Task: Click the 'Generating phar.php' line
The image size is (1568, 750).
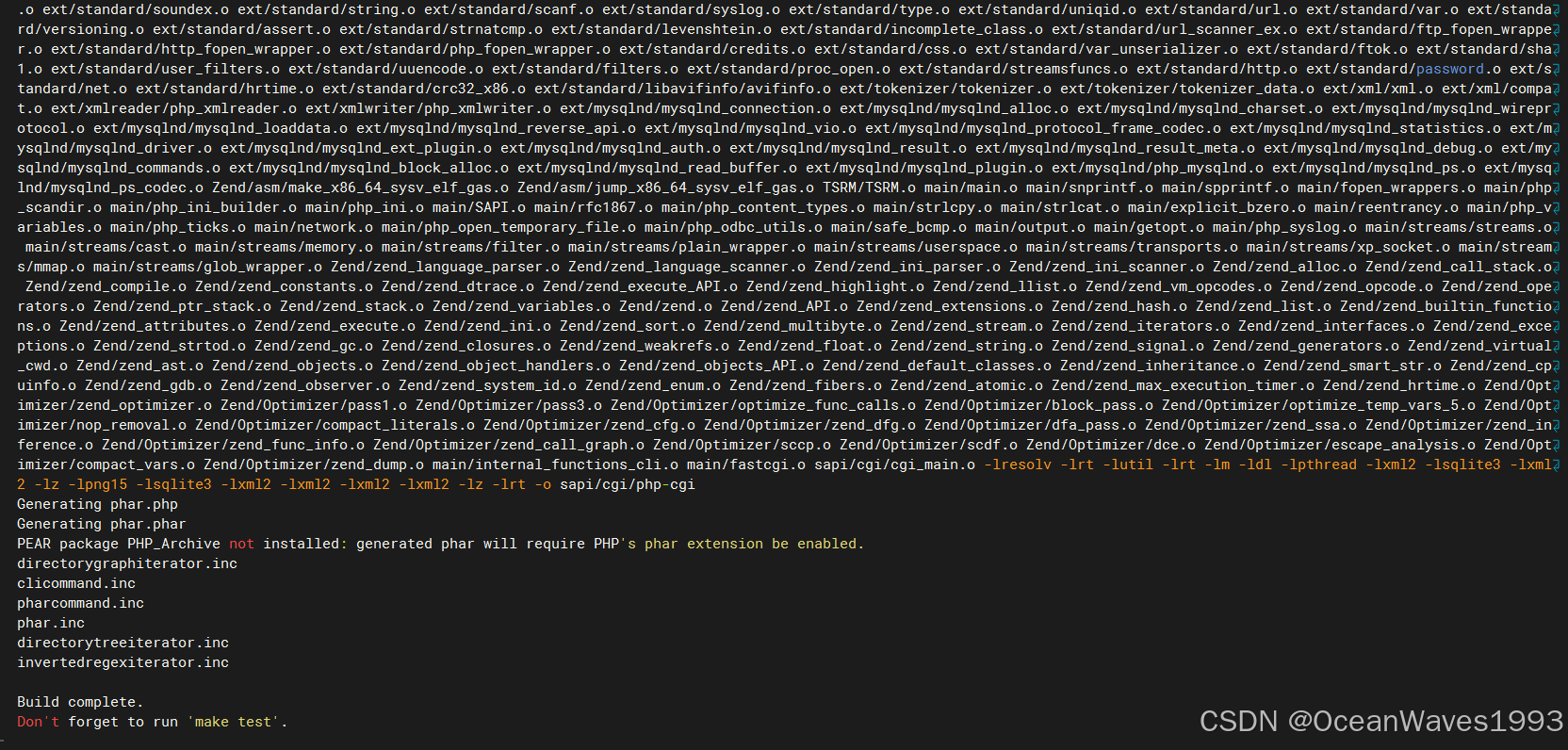Action: pyautogui.click(x=97, y=504)
